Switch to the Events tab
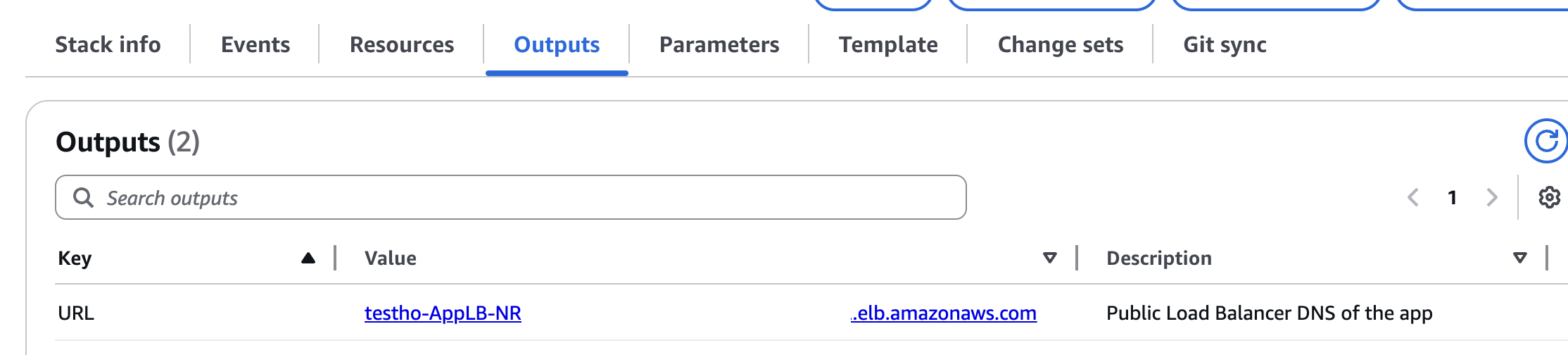The width and height of the screenshot is (1568, 355). point(255,44)
